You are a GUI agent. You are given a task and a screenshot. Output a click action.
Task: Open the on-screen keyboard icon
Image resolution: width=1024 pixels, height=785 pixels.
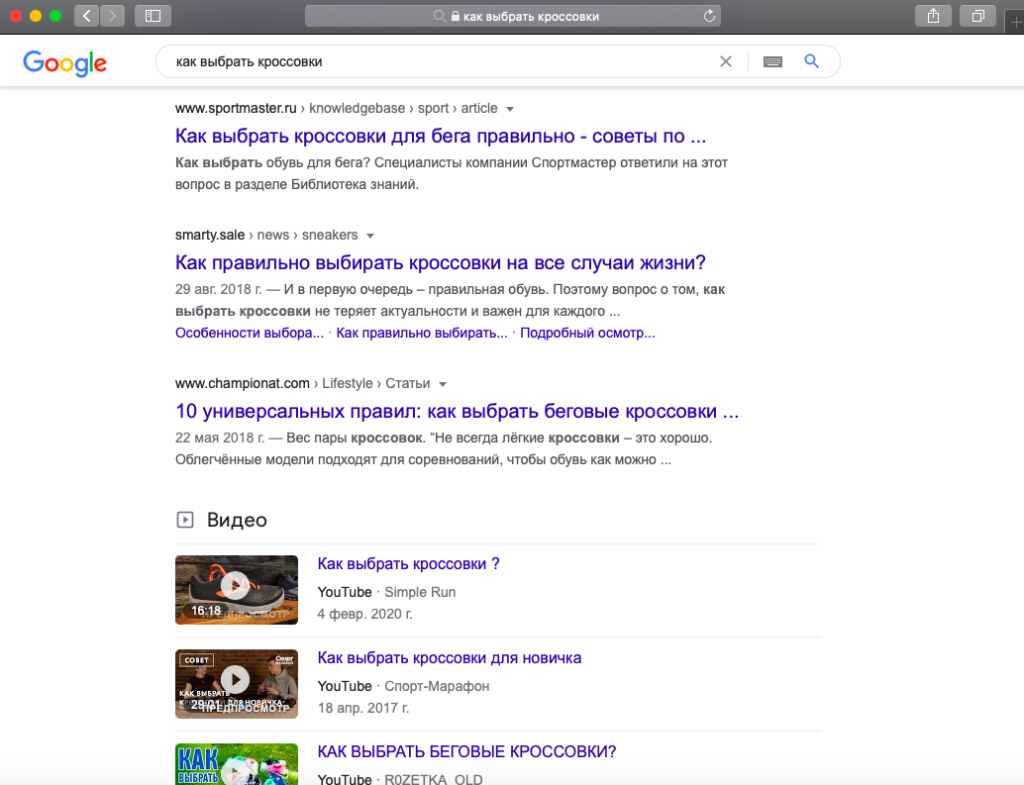[773, 61]
